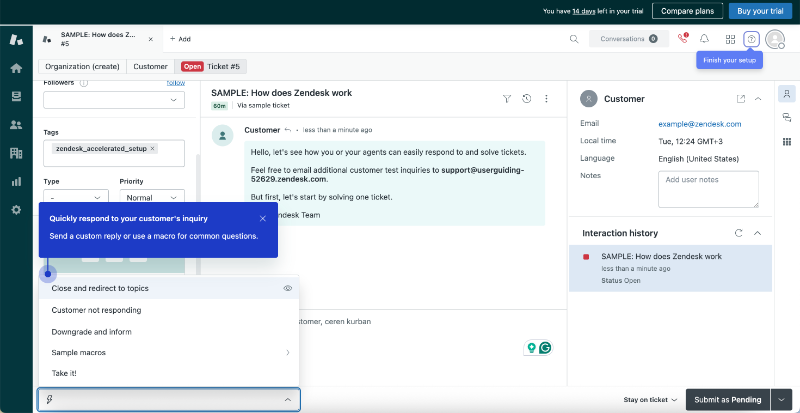Click the green lightbulb icon in composer
This screenshot has width=800, height=413.
[532, 348]
